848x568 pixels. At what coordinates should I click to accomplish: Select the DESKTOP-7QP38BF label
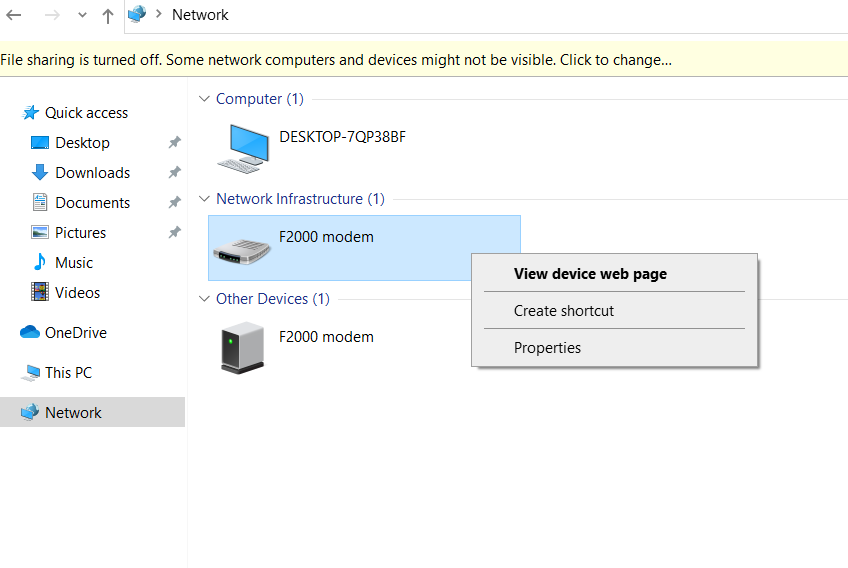(x=342, y=137)
